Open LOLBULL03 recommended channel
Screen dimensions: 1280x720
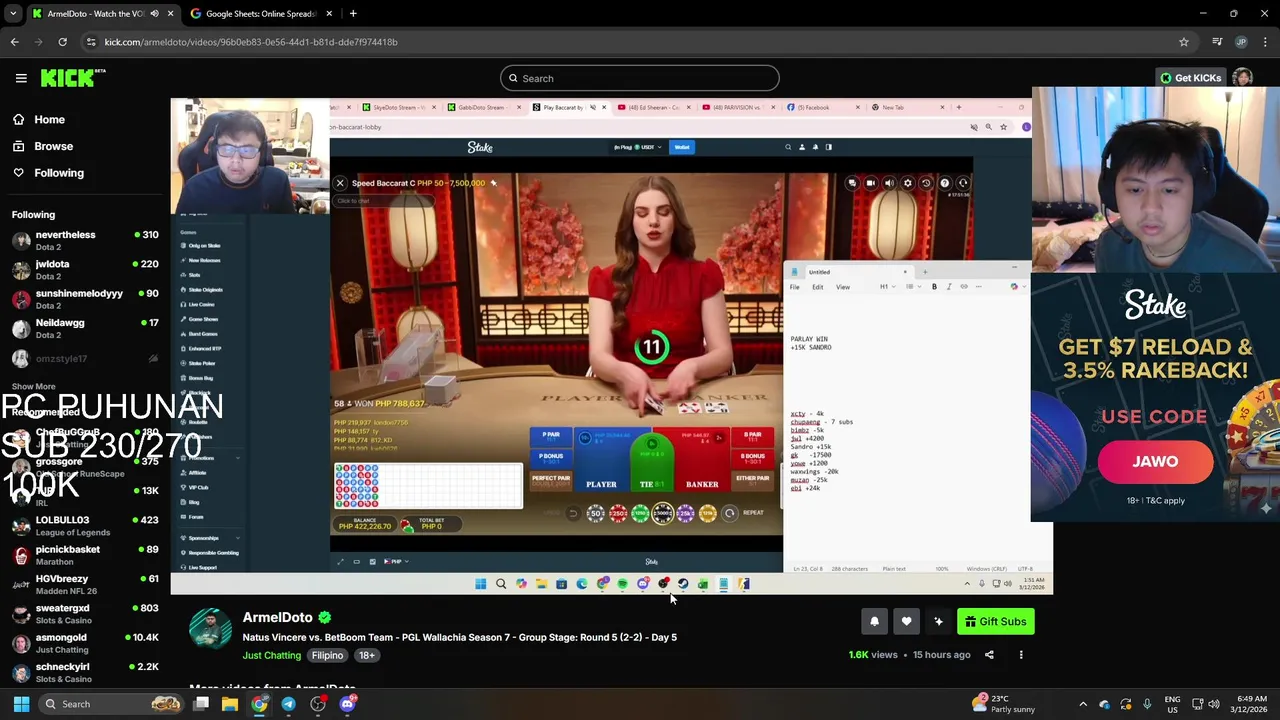tap(84, 526)
